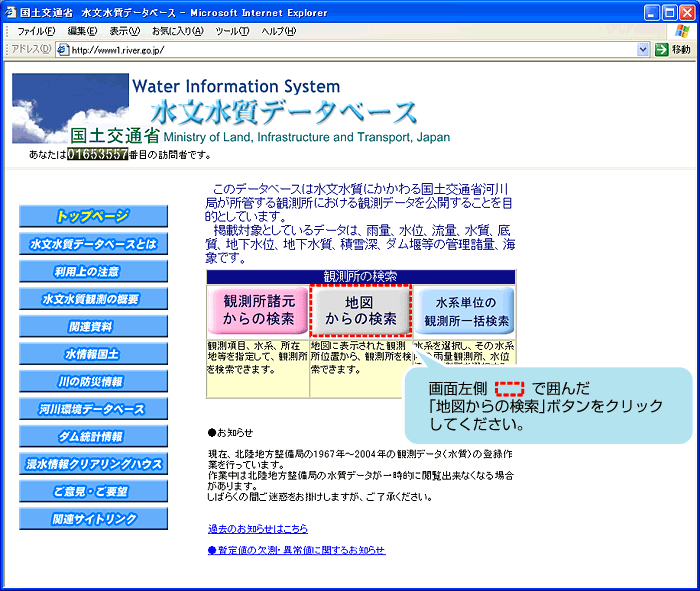
Task: Open the 過去のお知らせはこちら link
Action: pos(257,528)
